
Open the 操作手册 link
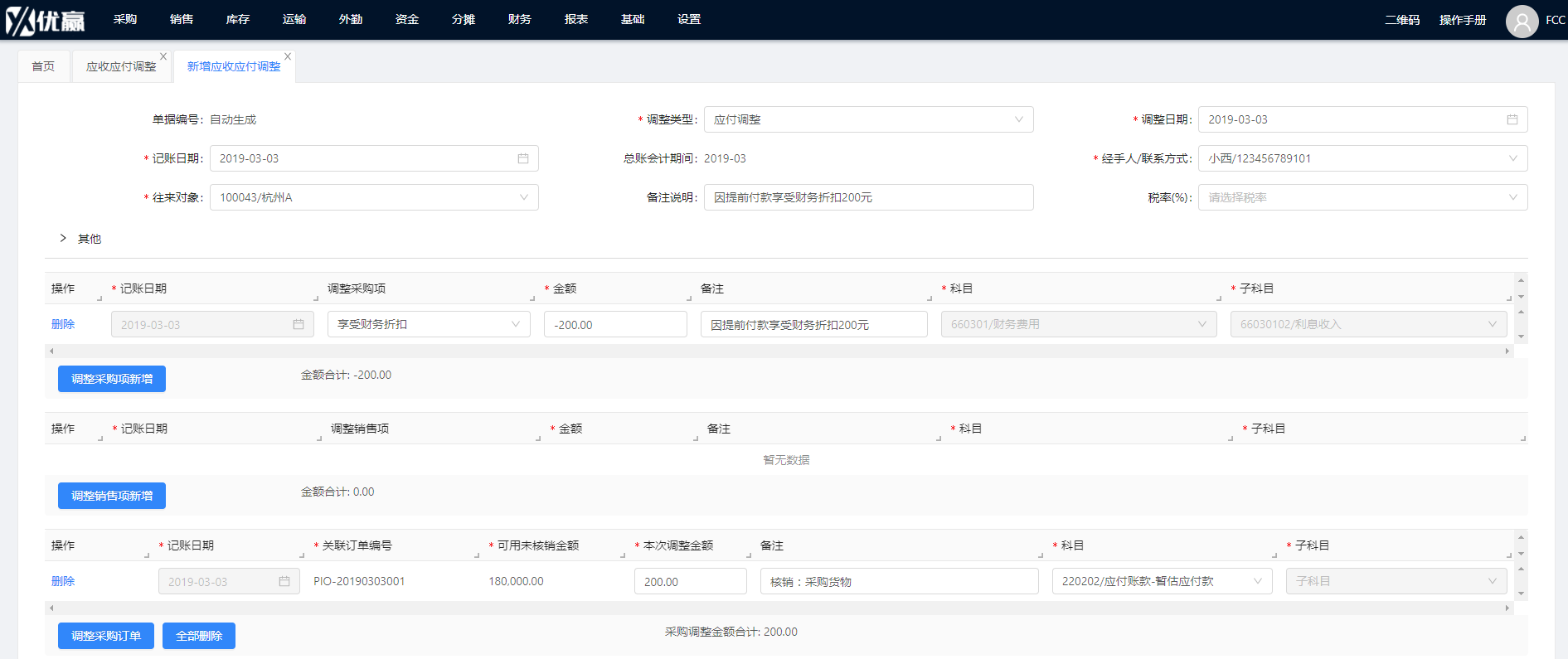1463,20
